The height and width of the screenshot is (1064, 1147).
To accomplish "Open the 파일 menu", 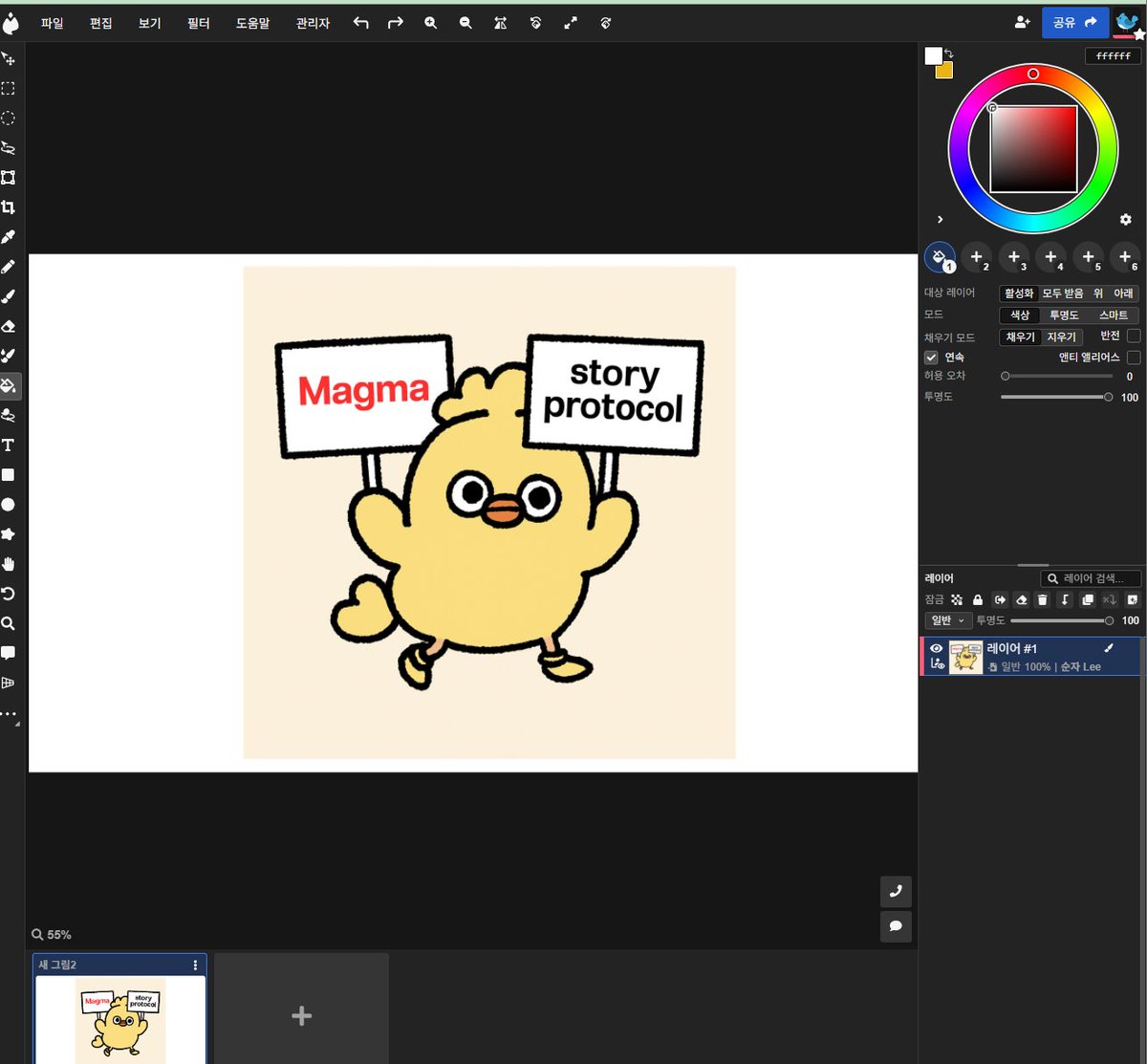I will (53, 23).
